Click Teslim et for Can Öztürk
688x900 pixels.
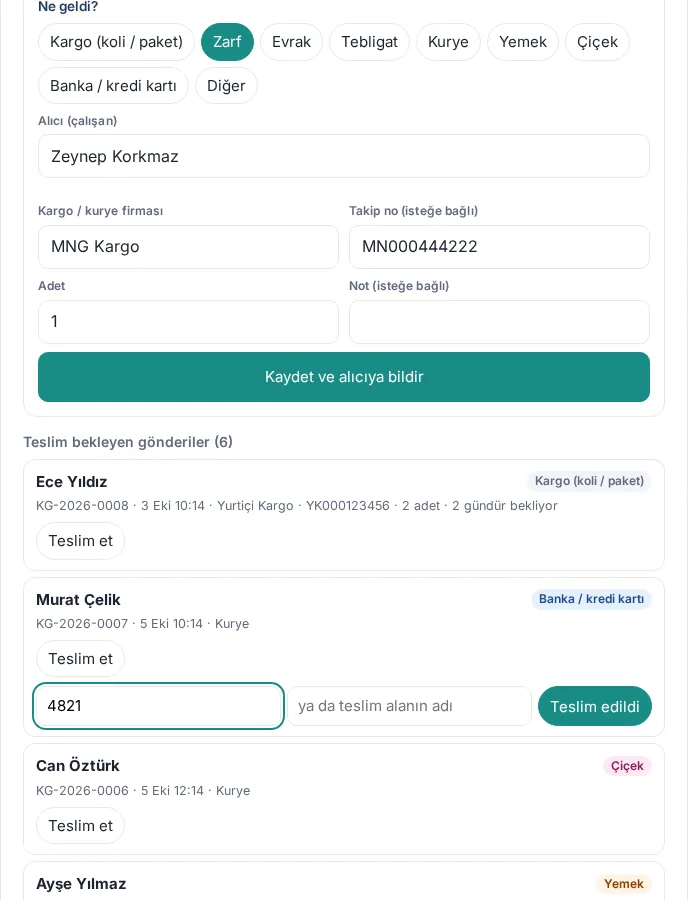coord(80,825)
